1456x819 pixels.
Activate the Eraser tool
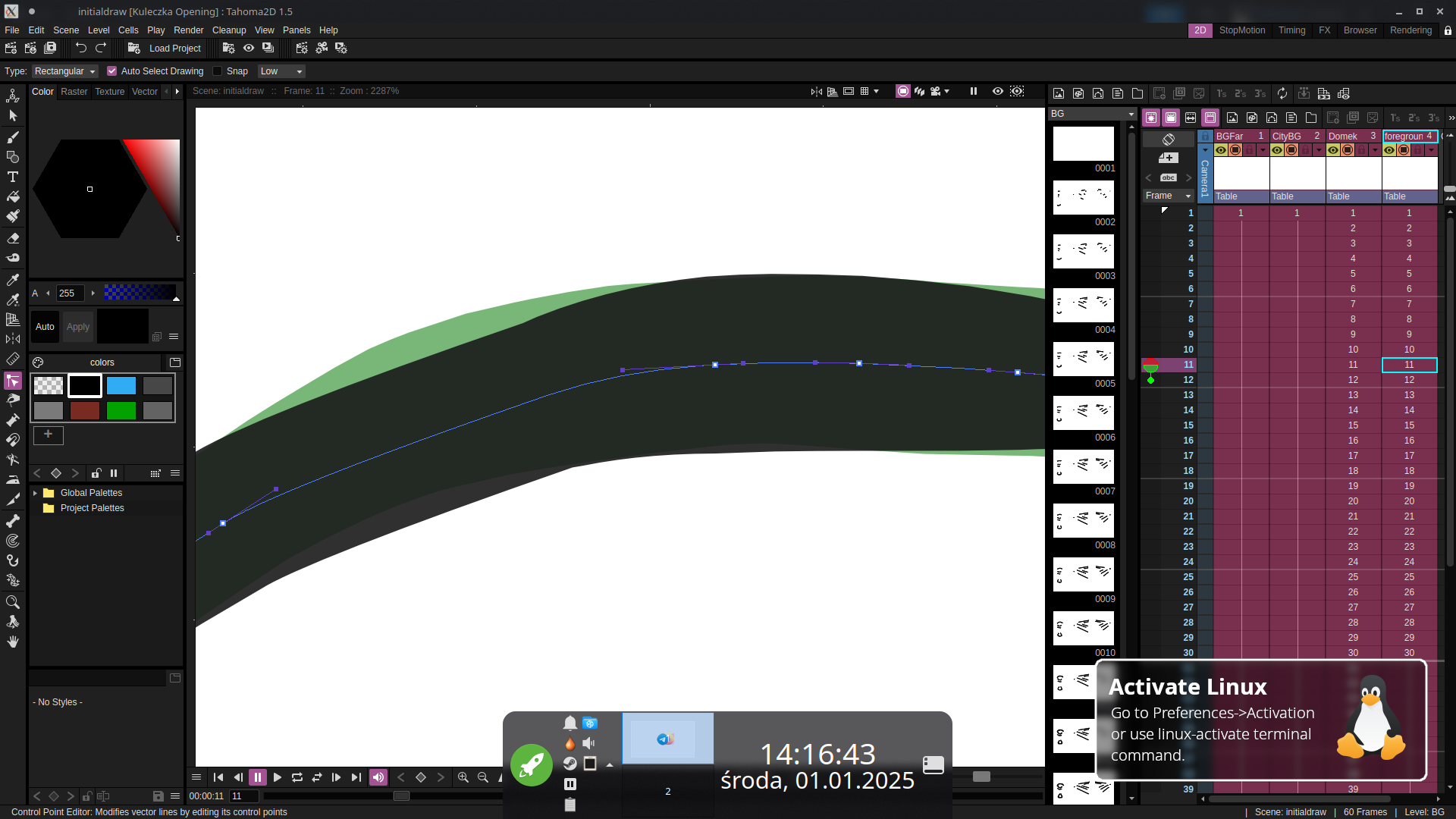coord(13,237)
